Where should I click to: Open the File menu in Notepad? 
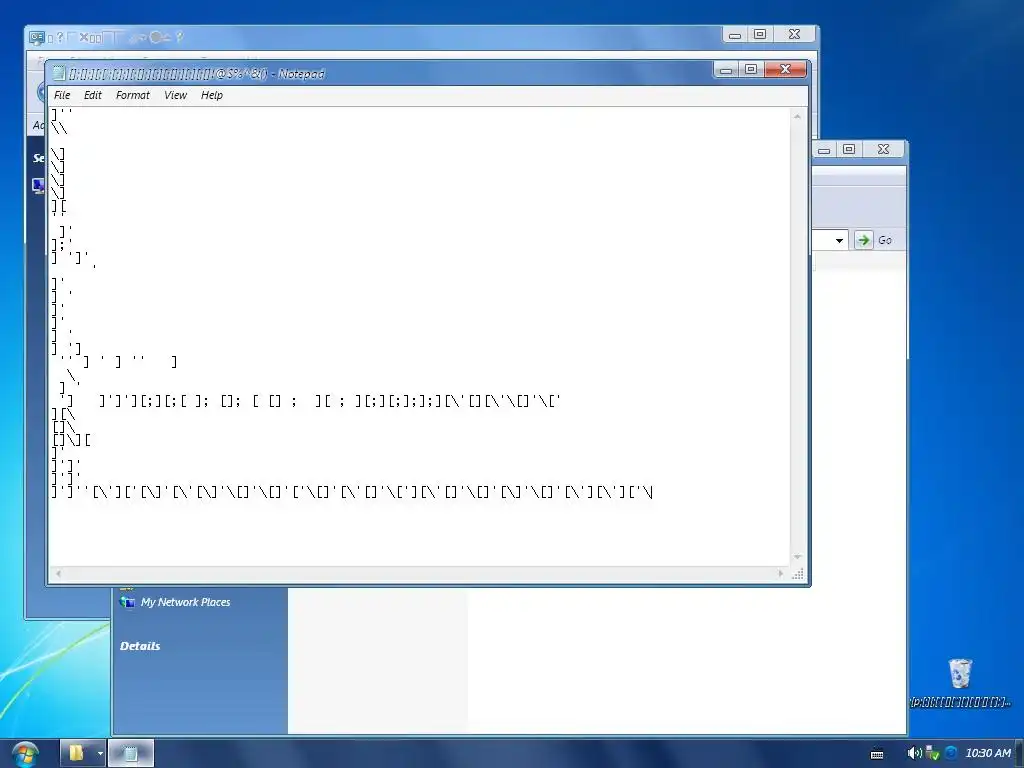[62, 95]
